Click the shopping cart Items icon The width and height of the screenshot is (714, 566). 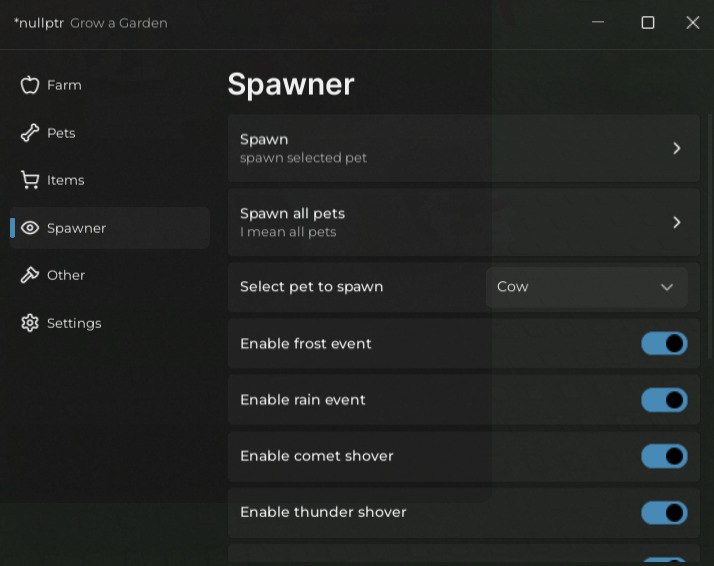(30, 180)
